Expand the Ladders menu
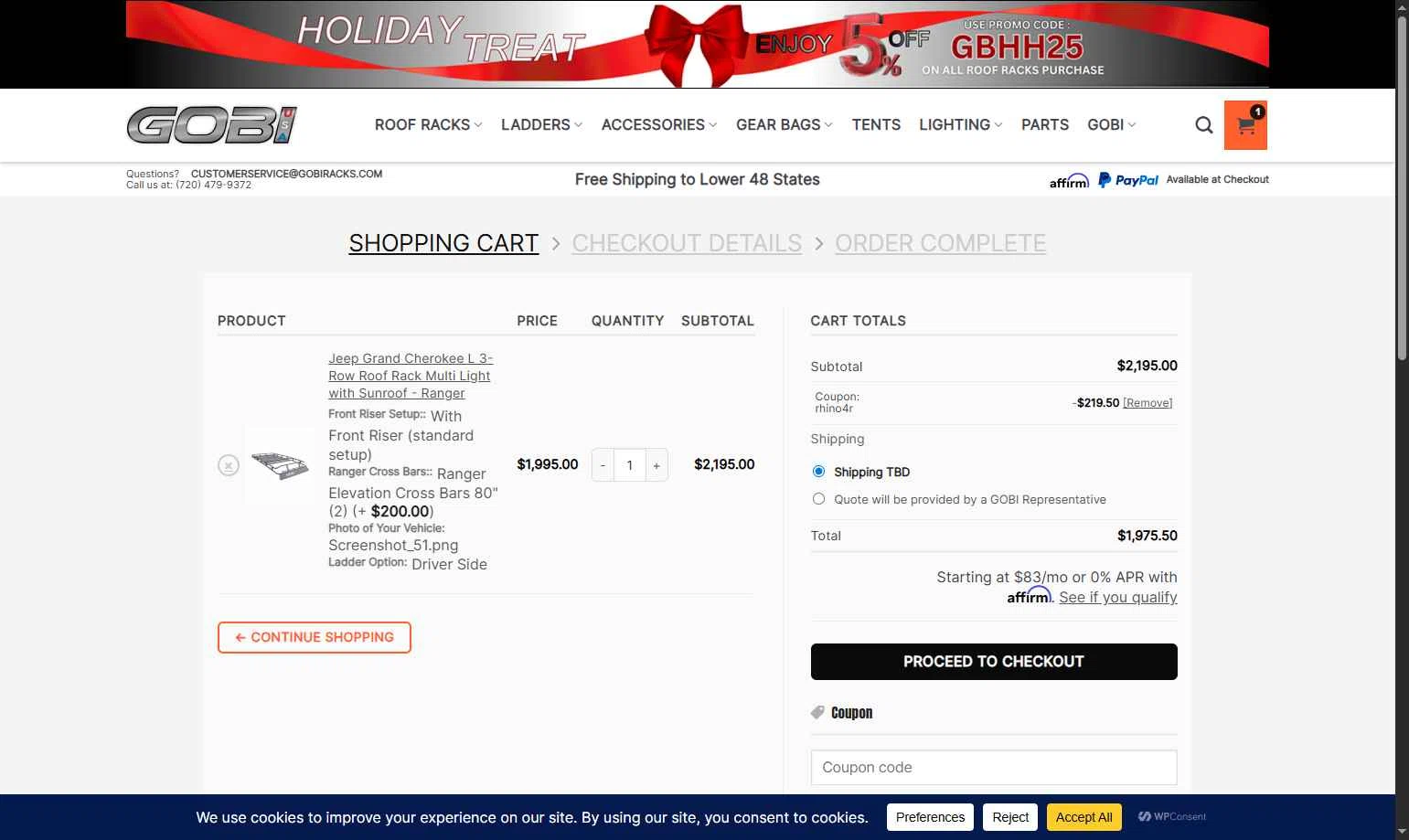1409x840 pixels. click(541, 125)
